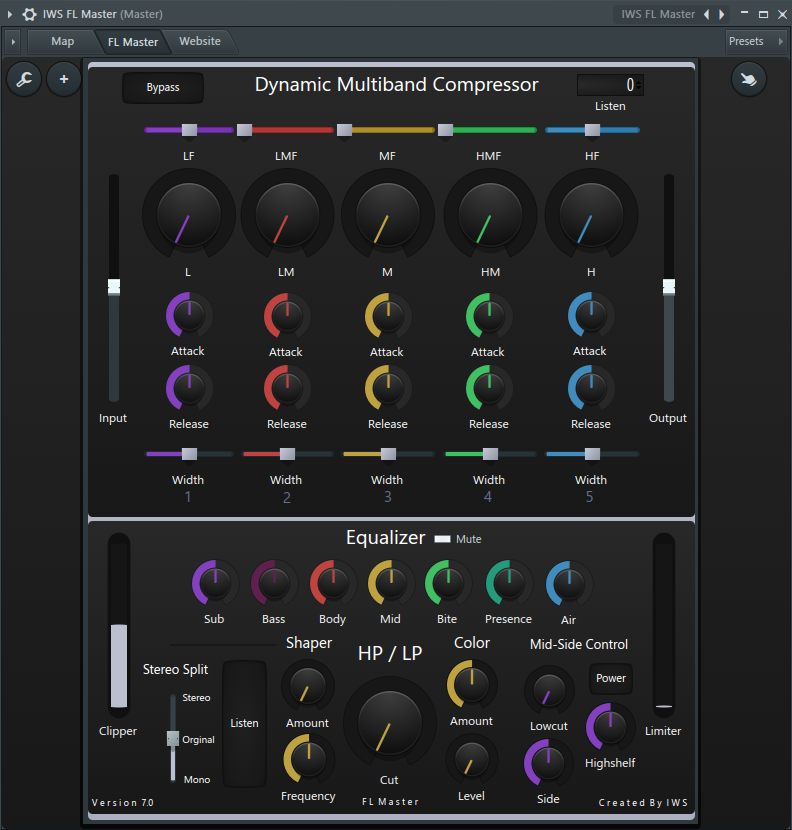Click the Bite EQ knob
The image size is (792, 830).
448,583
